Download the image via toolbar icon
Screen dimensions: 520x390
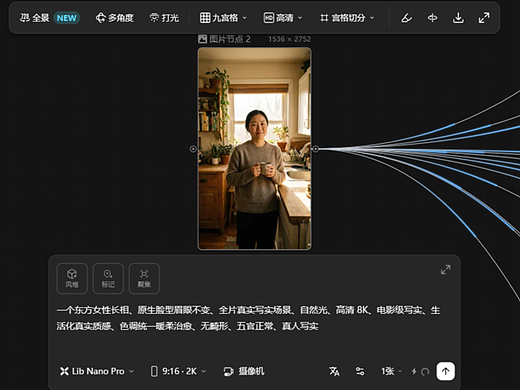coord(458,18)
